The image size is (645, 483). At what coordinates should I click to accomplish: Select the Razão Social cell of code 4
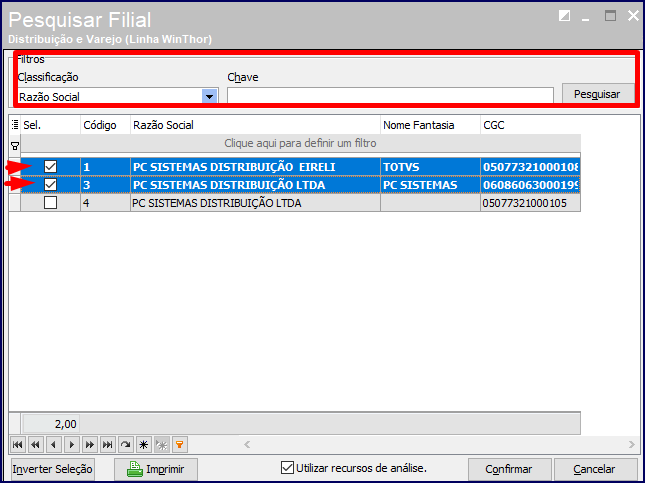[255, 203]
